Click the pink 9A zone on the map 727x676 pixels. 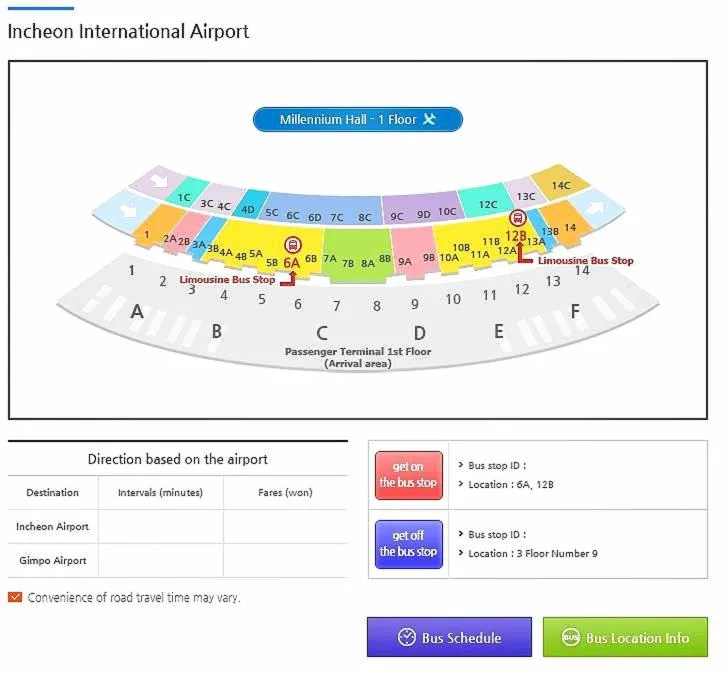point(405,256)
